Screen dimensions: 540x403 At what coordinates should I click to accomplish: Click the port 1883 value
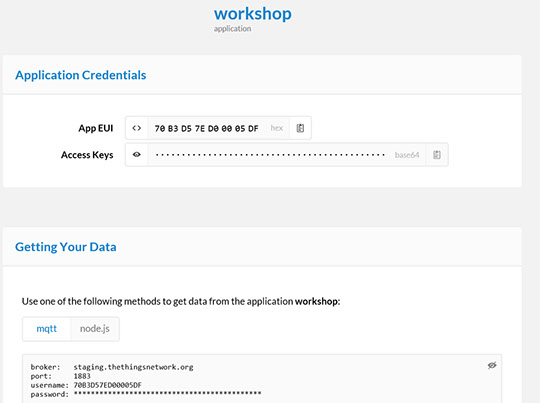82,376
